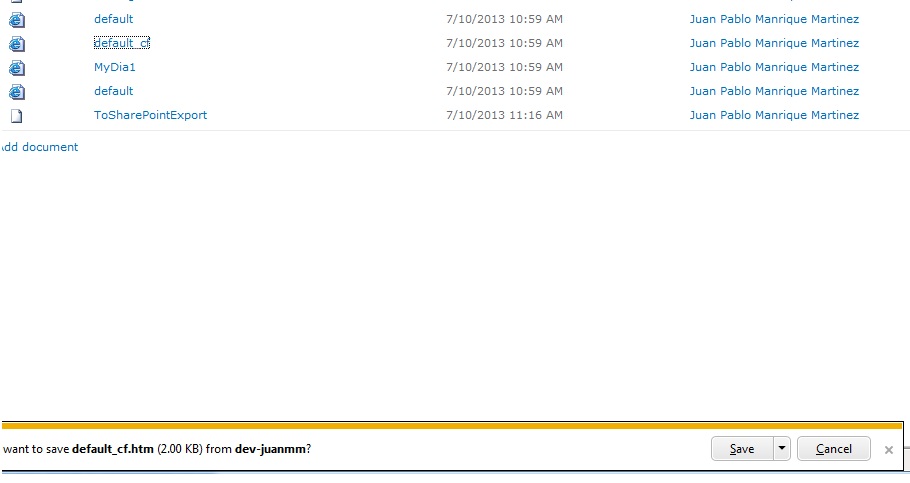Click the icon of default file below MyDia1
910x483 pixels.
click(x=16, y=92)
